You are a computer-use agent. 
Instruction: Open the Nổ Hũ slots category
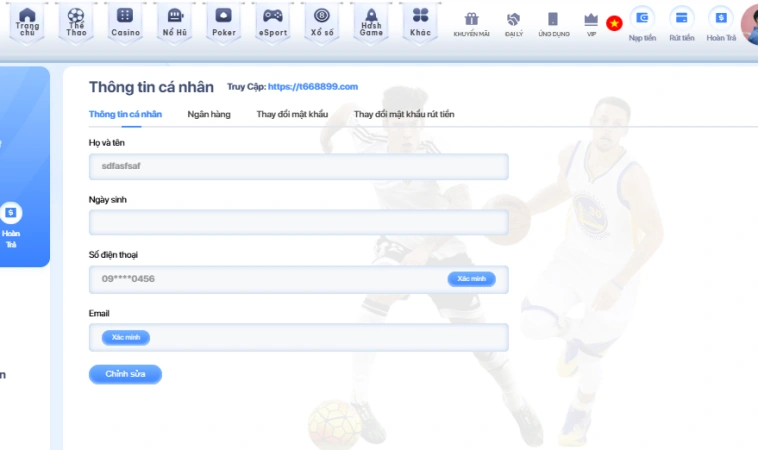[x=174, y=20]
